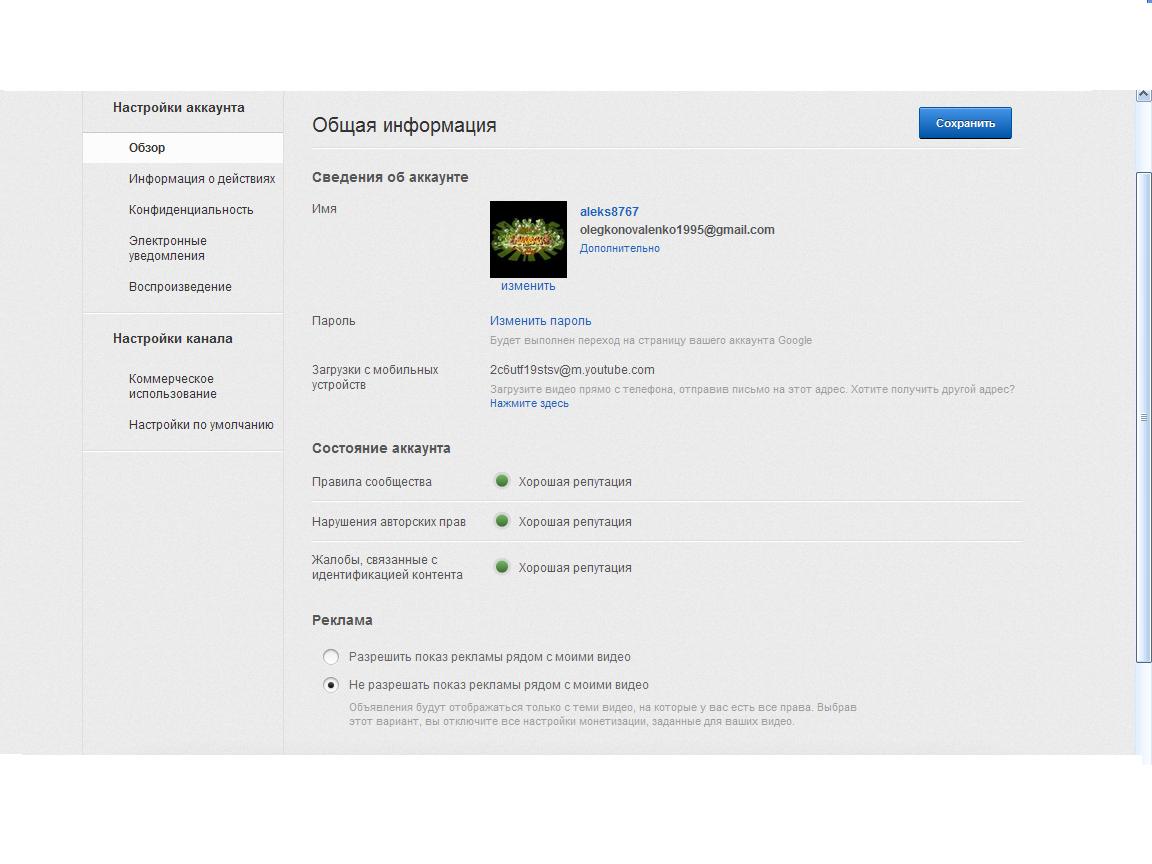
Task: Click the Настройки канала heading
Action: [x=173, y=339]
